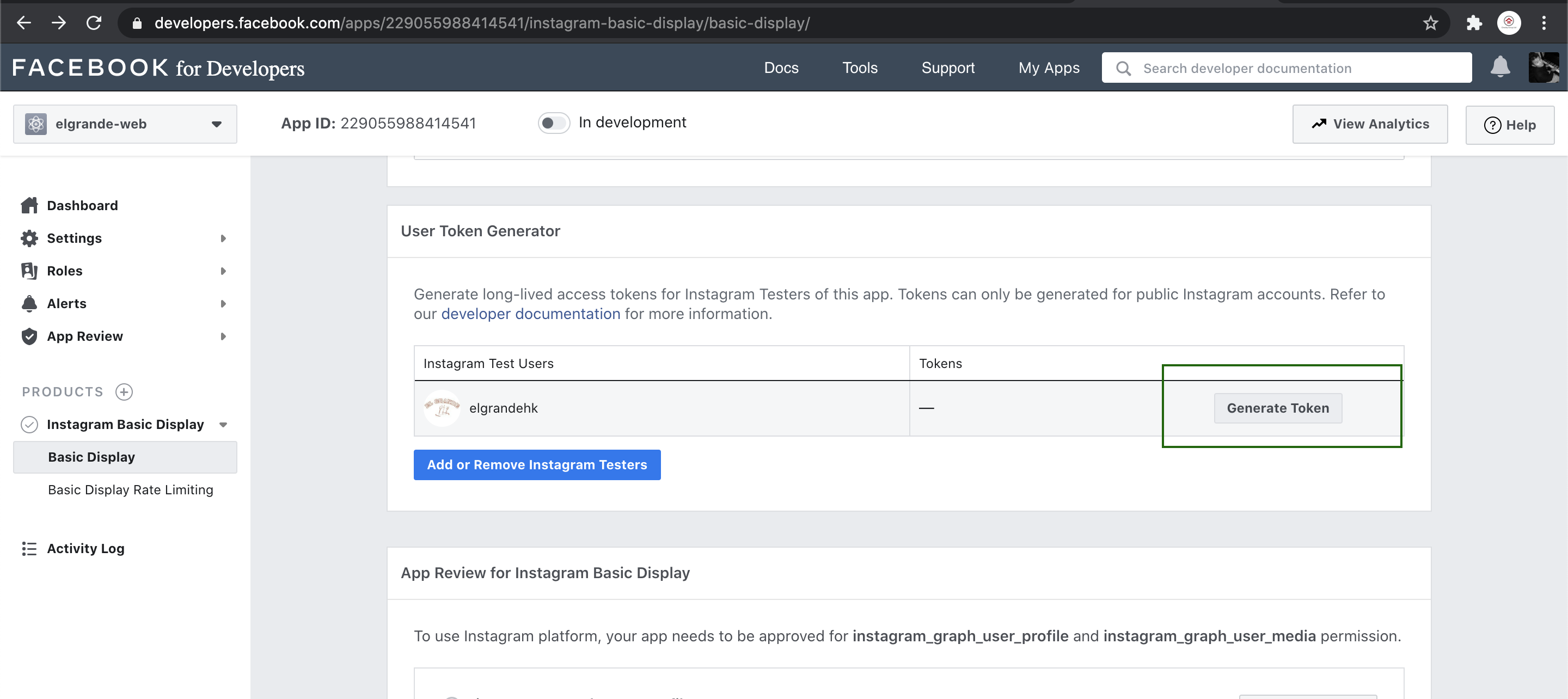Select the Basic Display tab
The image size is (1568, 699).
tap(91, 457)
